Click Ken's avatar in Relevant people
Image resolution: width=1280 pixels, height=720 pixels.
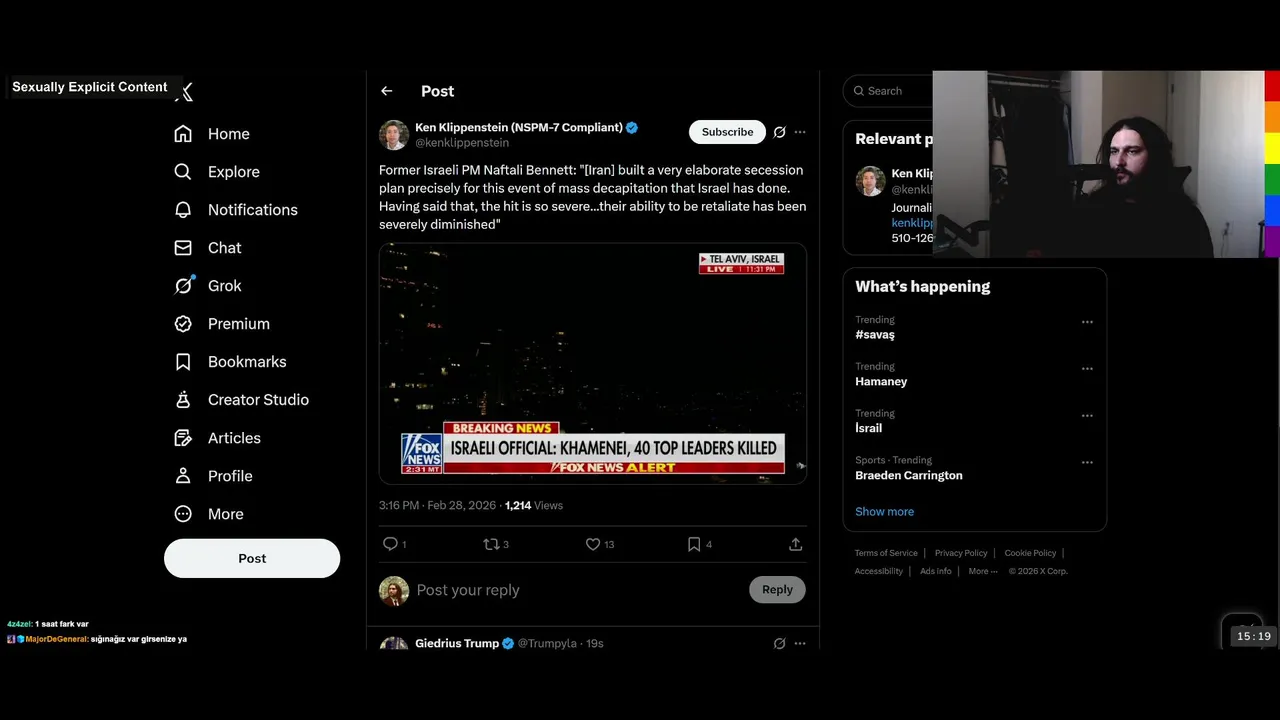(x=871, y=181)
